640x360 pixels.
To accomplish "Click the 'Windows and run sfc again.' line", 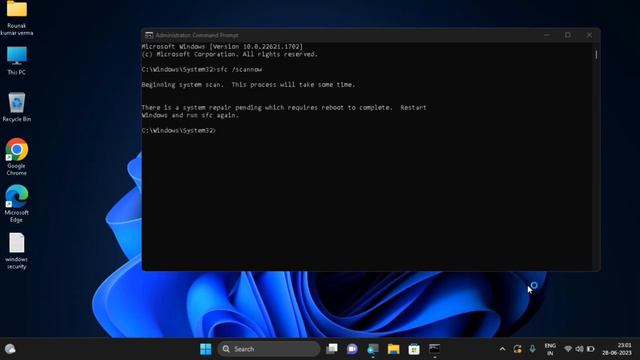I will click(x=190, y=115).
